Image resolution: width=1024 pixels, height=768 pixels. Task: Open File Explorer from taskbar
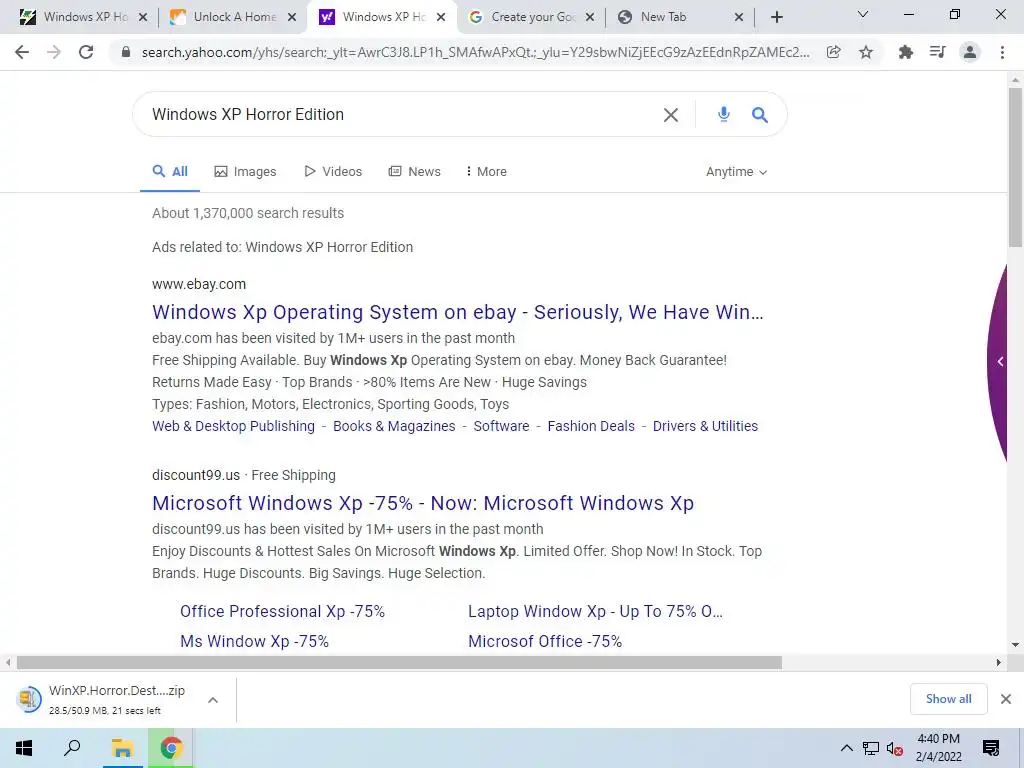(122, 748)
